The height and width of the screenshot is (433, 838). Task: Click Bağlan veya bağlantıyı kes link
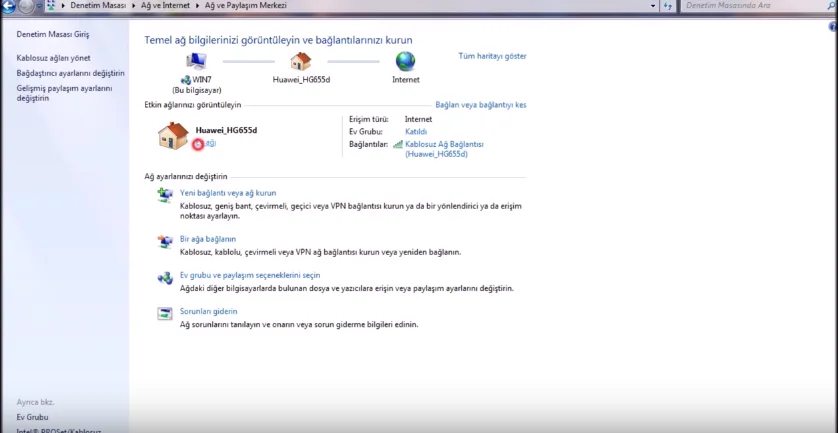(481, 105)
